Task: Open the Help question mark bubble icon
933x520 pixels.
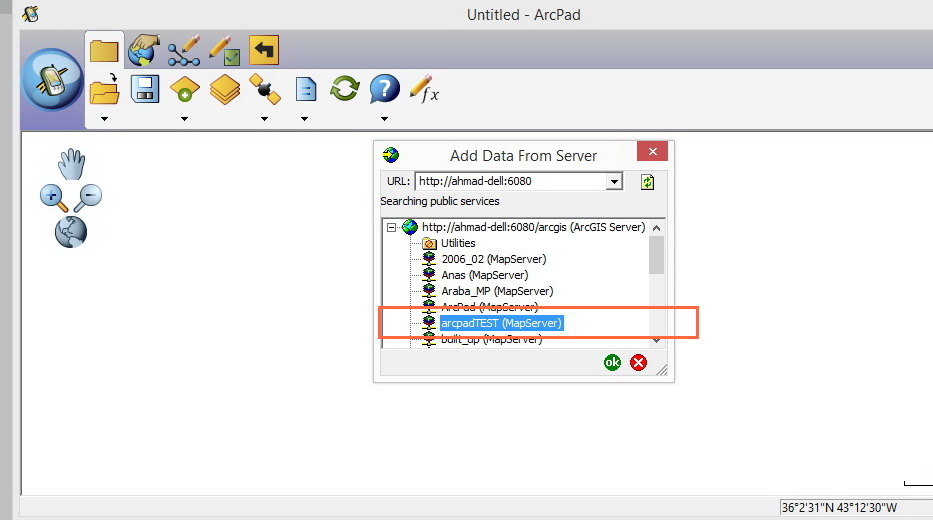Action: 384,89
